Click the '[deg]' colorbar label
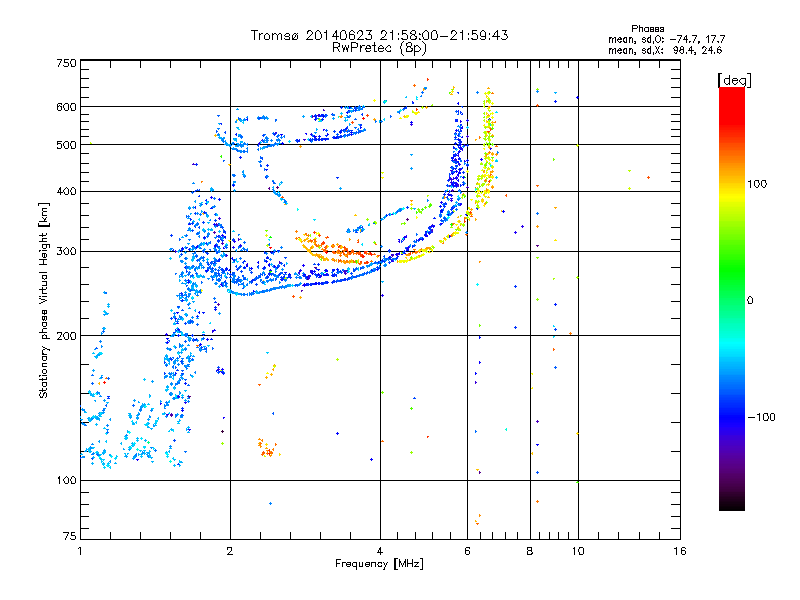The image size is (800, 600). click(734, 80)
